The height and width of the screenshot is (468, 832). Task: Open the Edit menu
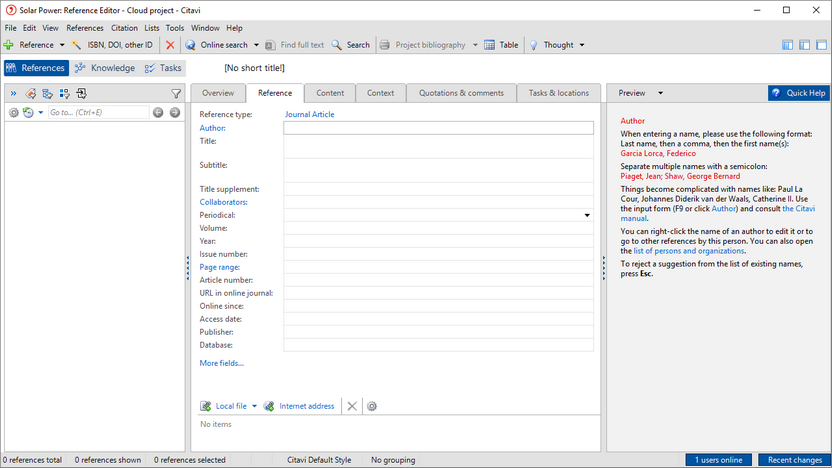[x=29, y=28]
